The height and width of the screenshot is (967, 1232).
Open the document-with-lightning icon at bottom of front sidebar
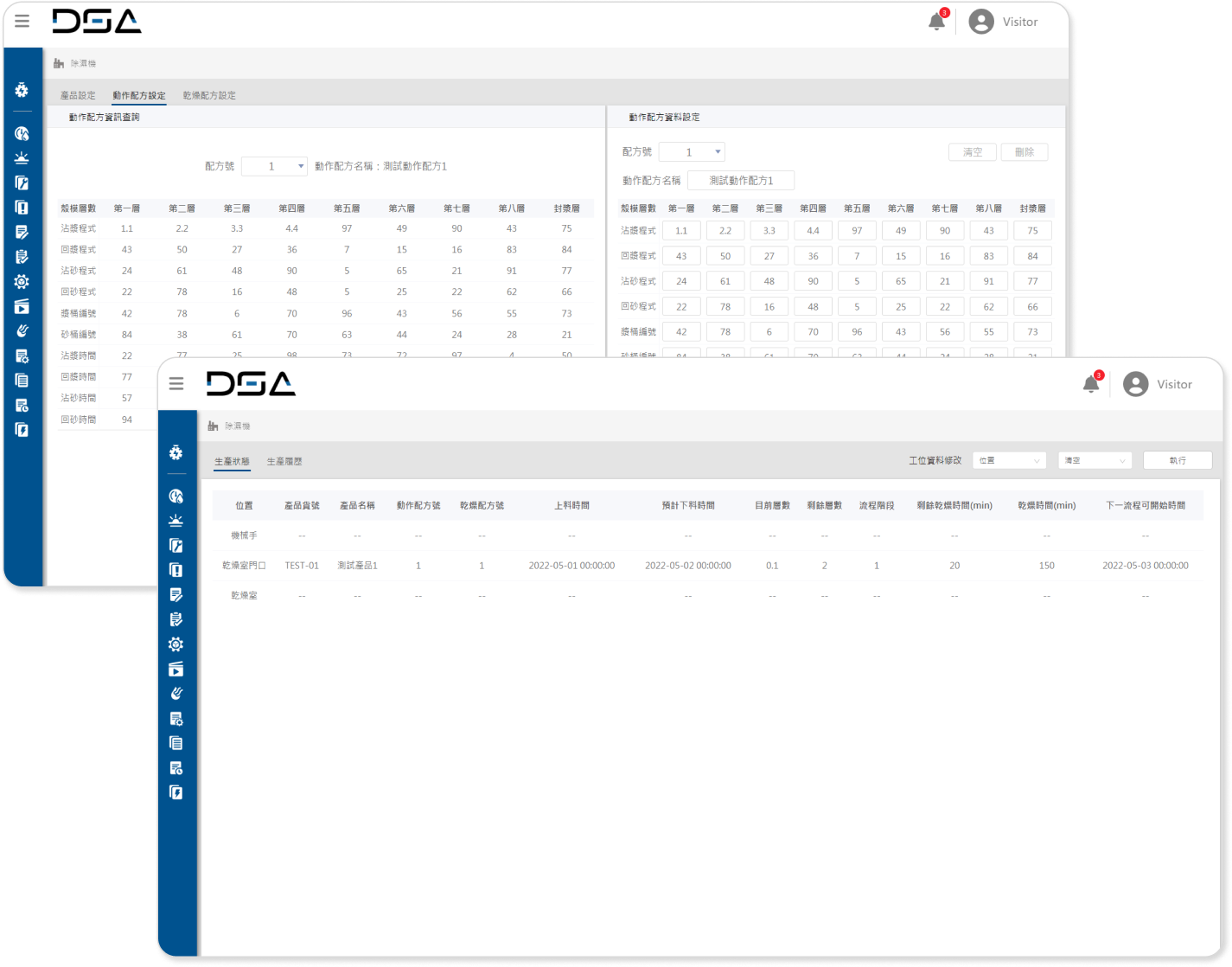click(176, 792)
